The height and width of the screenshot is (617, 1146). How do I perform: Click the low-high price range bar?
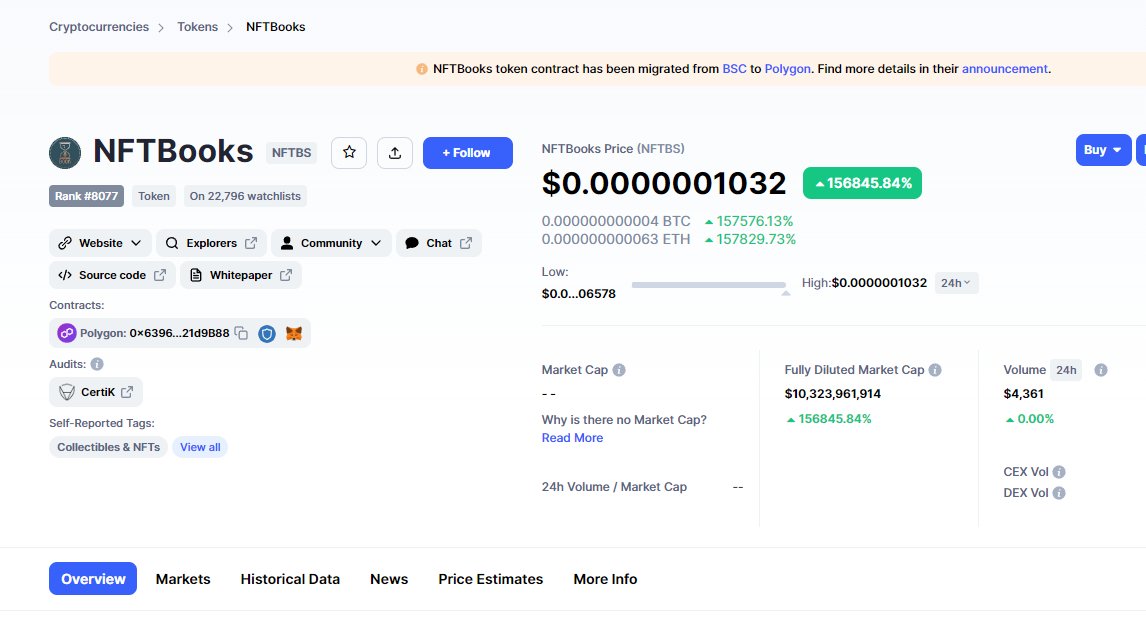pyautogui.click(x=708, y=285)
